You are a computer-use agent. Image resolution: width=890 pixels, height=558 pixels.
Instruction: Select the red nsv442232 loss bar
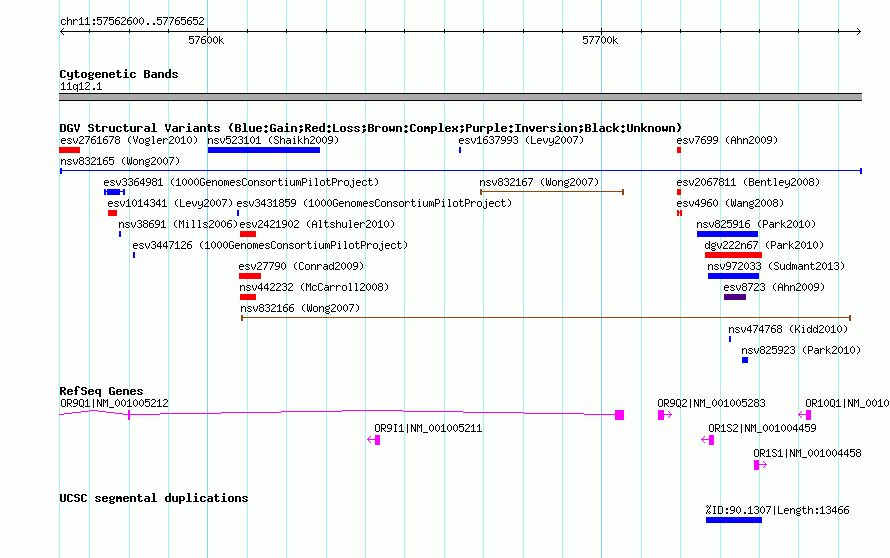[248, 297]
